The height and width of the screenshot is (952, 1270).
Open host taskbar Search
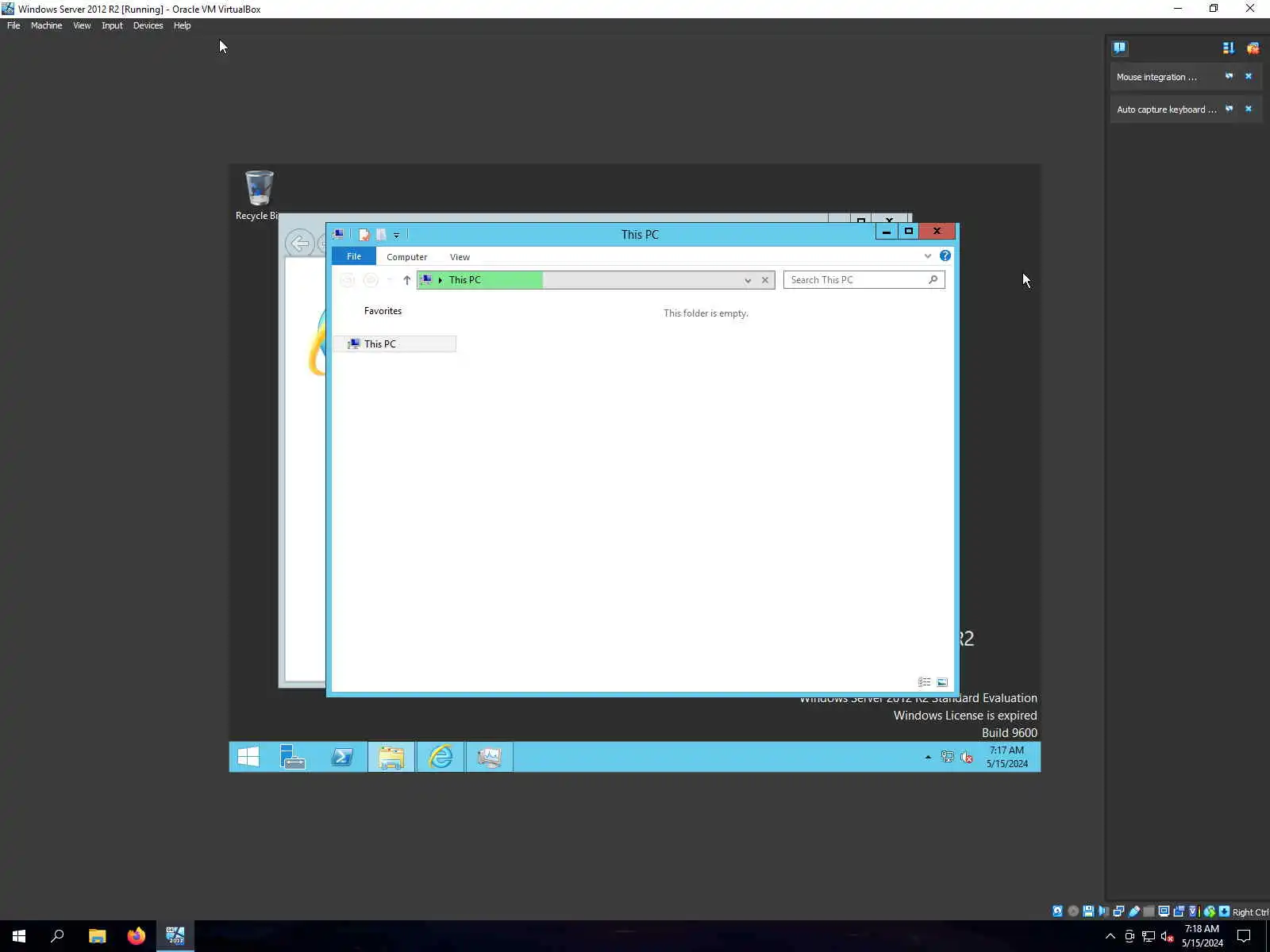pos(57,936)
